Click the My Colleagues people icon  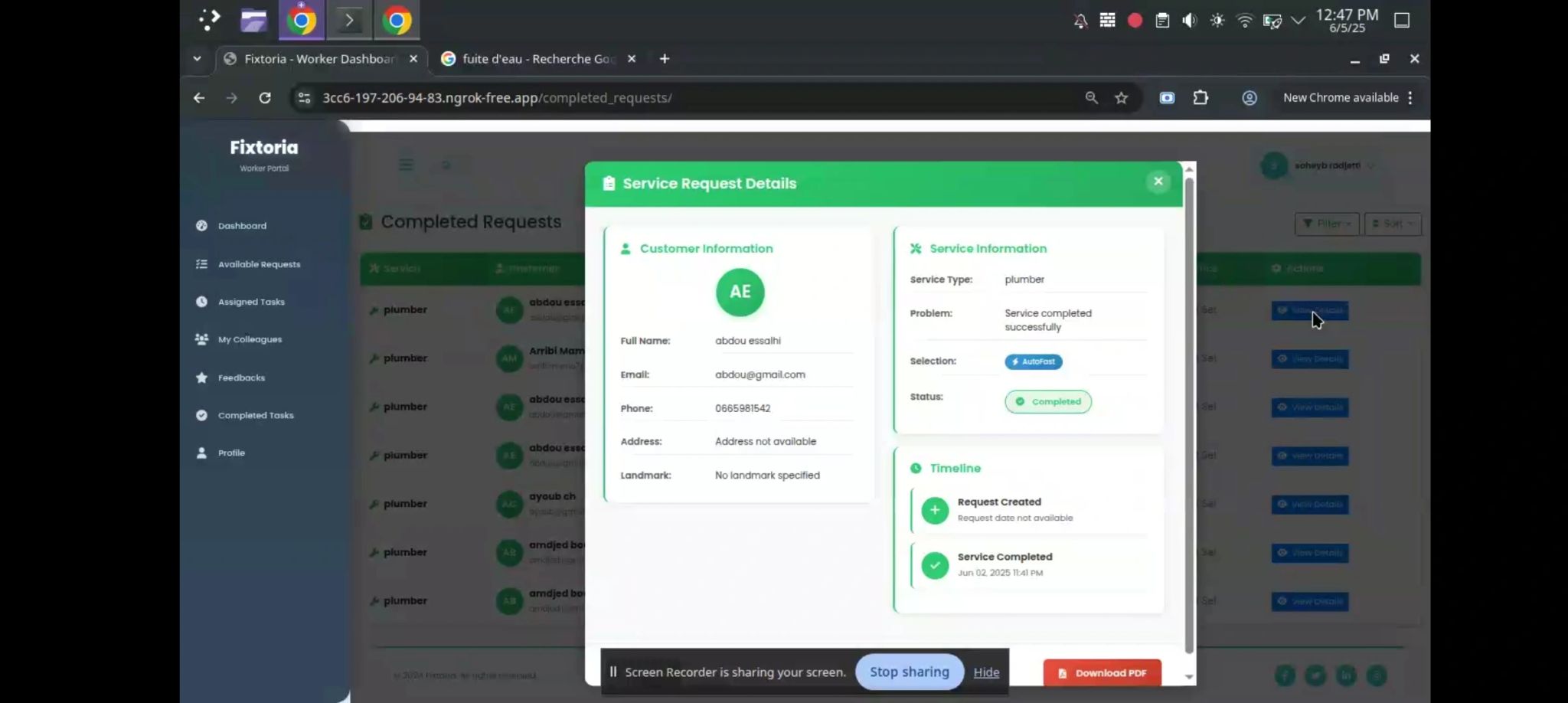click(x=201, y=339)
